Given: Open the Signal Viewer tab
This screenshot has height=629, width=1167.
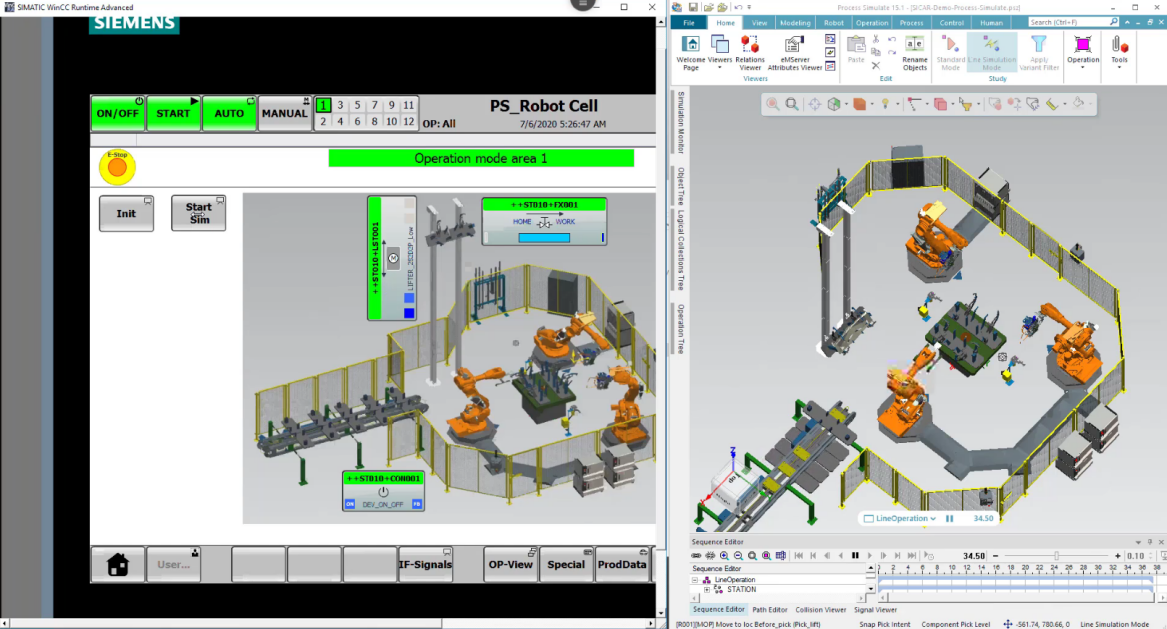Looking at the screenshot, I should [x=875, y=610].
